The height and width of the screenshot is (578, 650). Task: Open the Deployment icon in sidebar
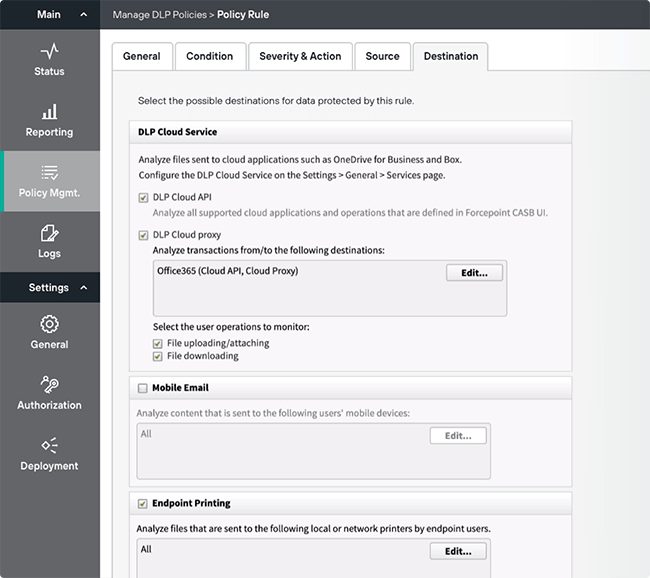click(x=49, y=446)
